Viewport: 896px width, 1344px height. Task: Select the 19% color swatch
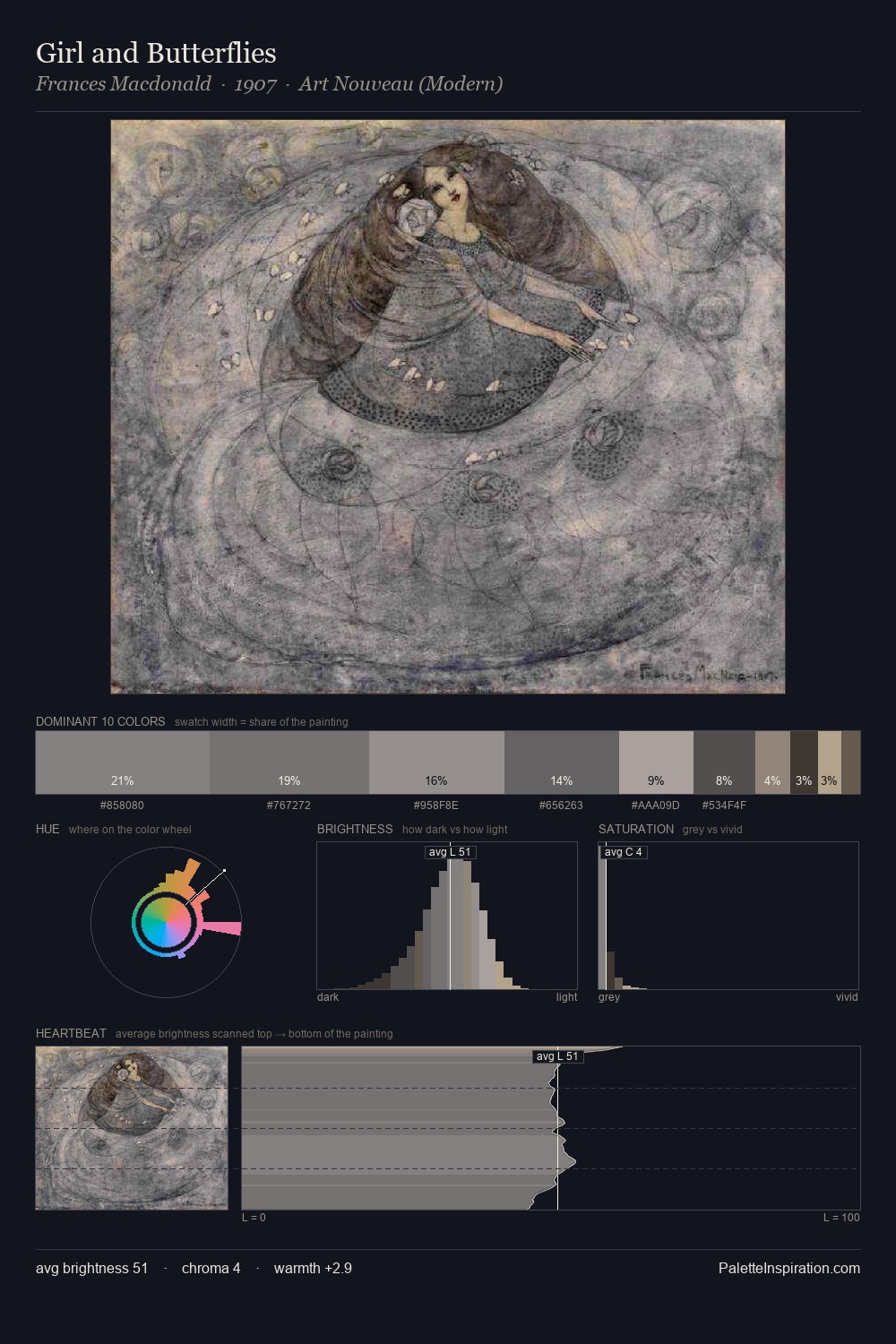coord(289,762)
